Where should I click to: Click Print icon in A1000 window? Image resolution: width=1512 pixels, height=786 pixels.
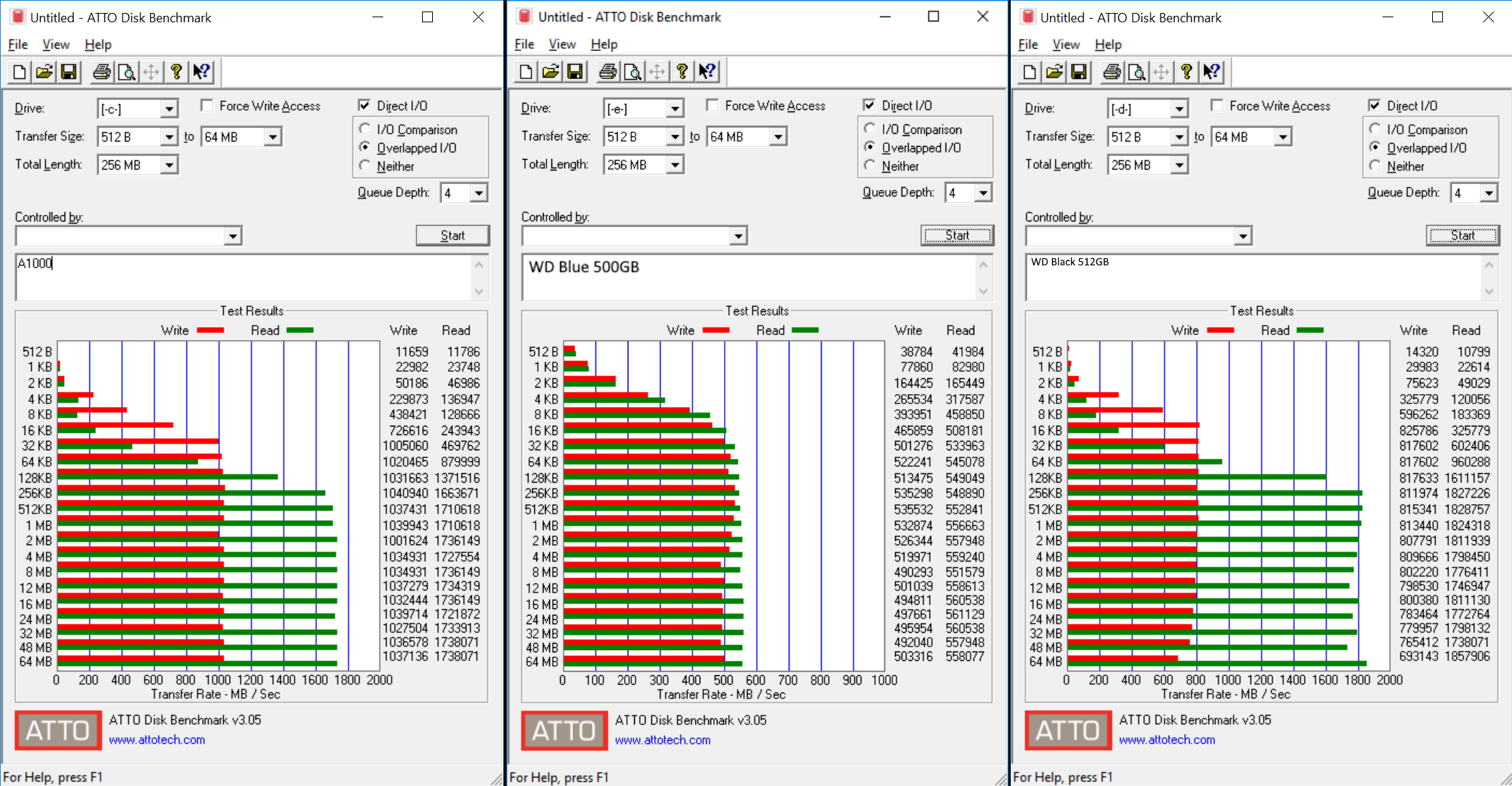click(x=102, y=72)
